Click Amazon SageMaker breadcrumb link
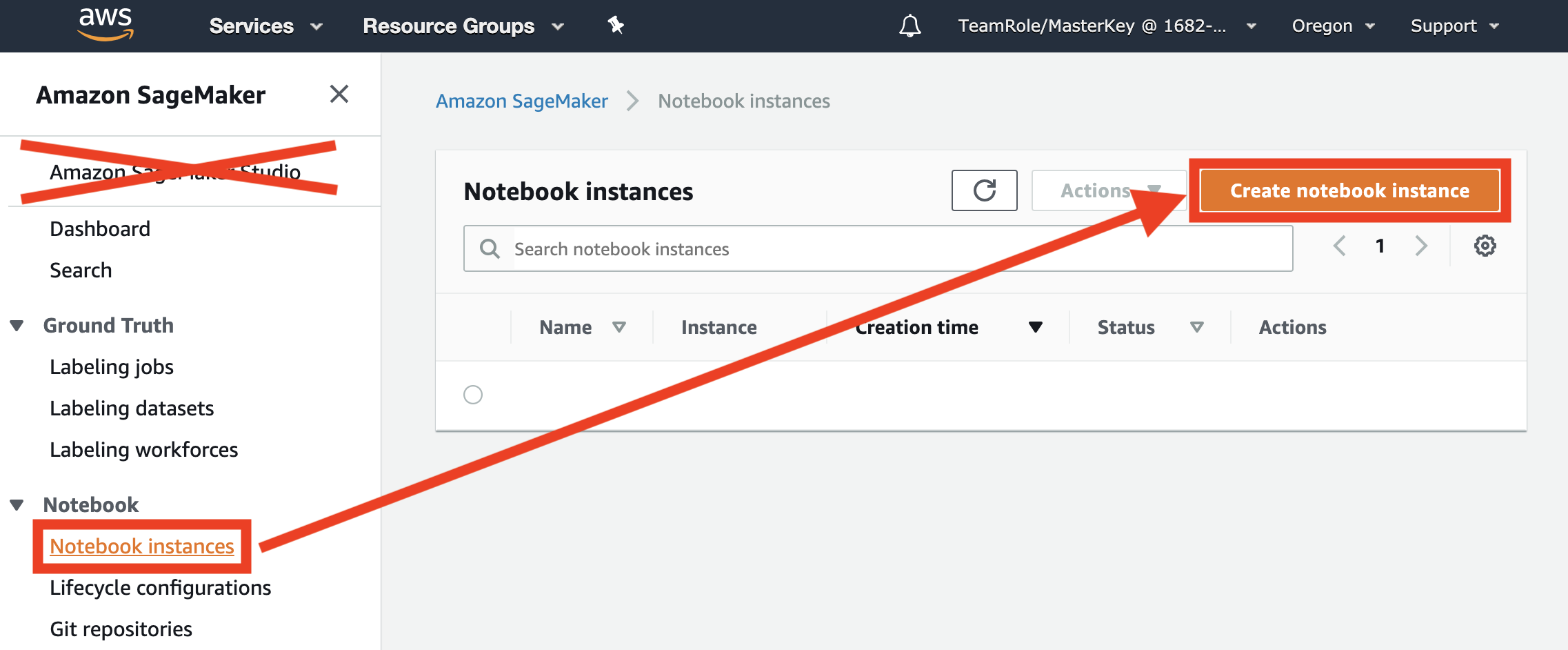Viewport: 1568px width, 650px height. (x=522, y=101)
